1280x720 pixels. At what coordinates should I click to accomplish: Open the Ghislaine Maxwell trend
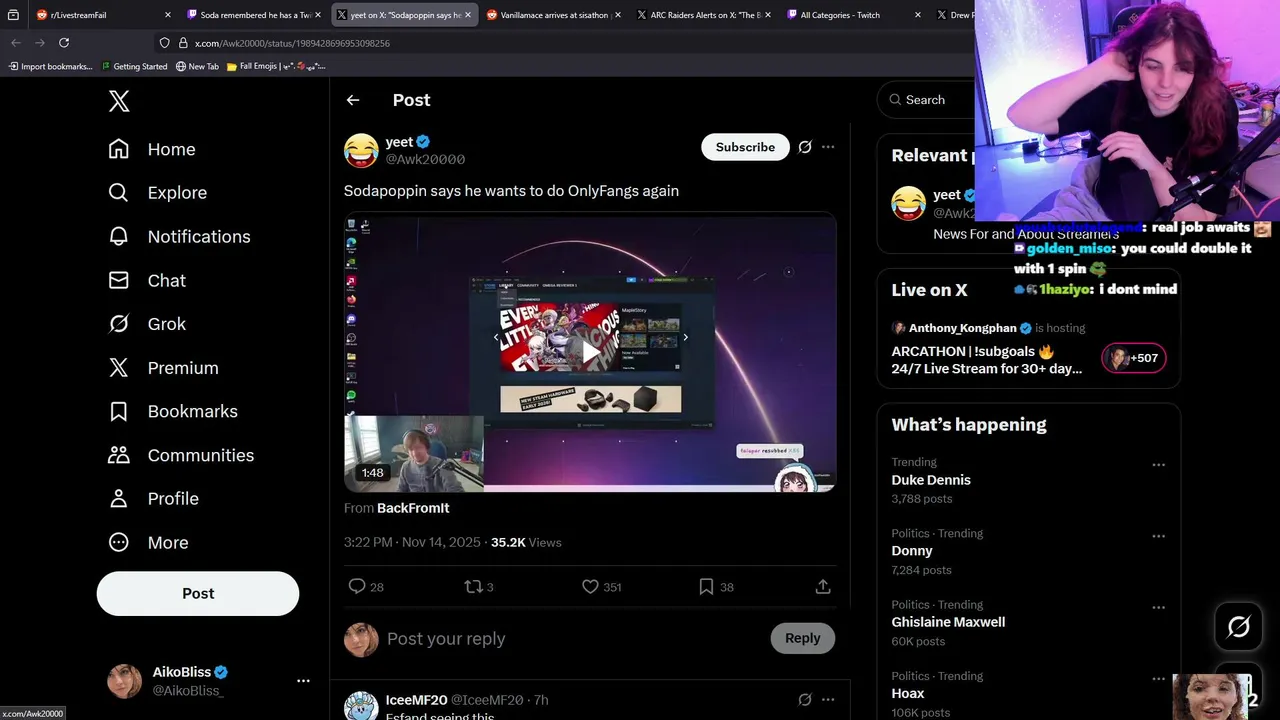click(x=948, y=622)
